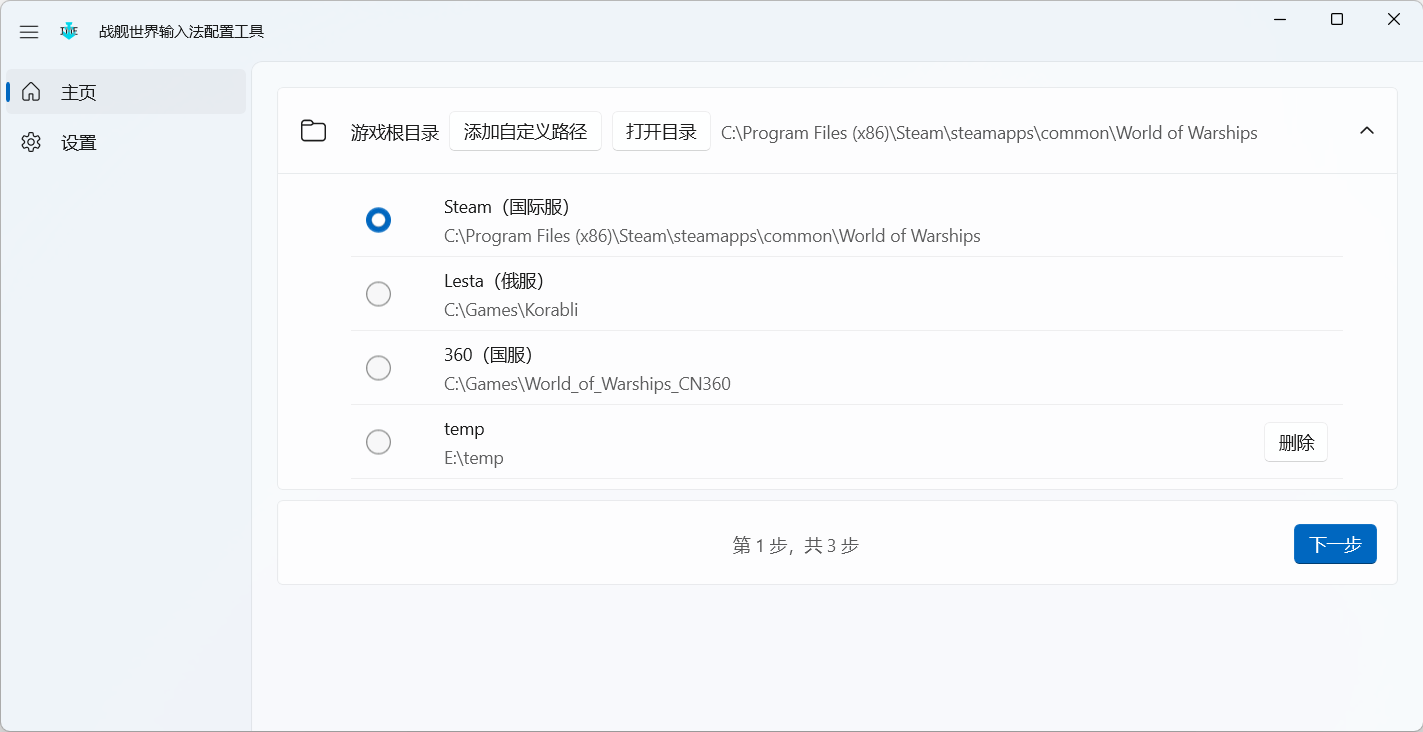Open the 设置 page

coord(126,142)
